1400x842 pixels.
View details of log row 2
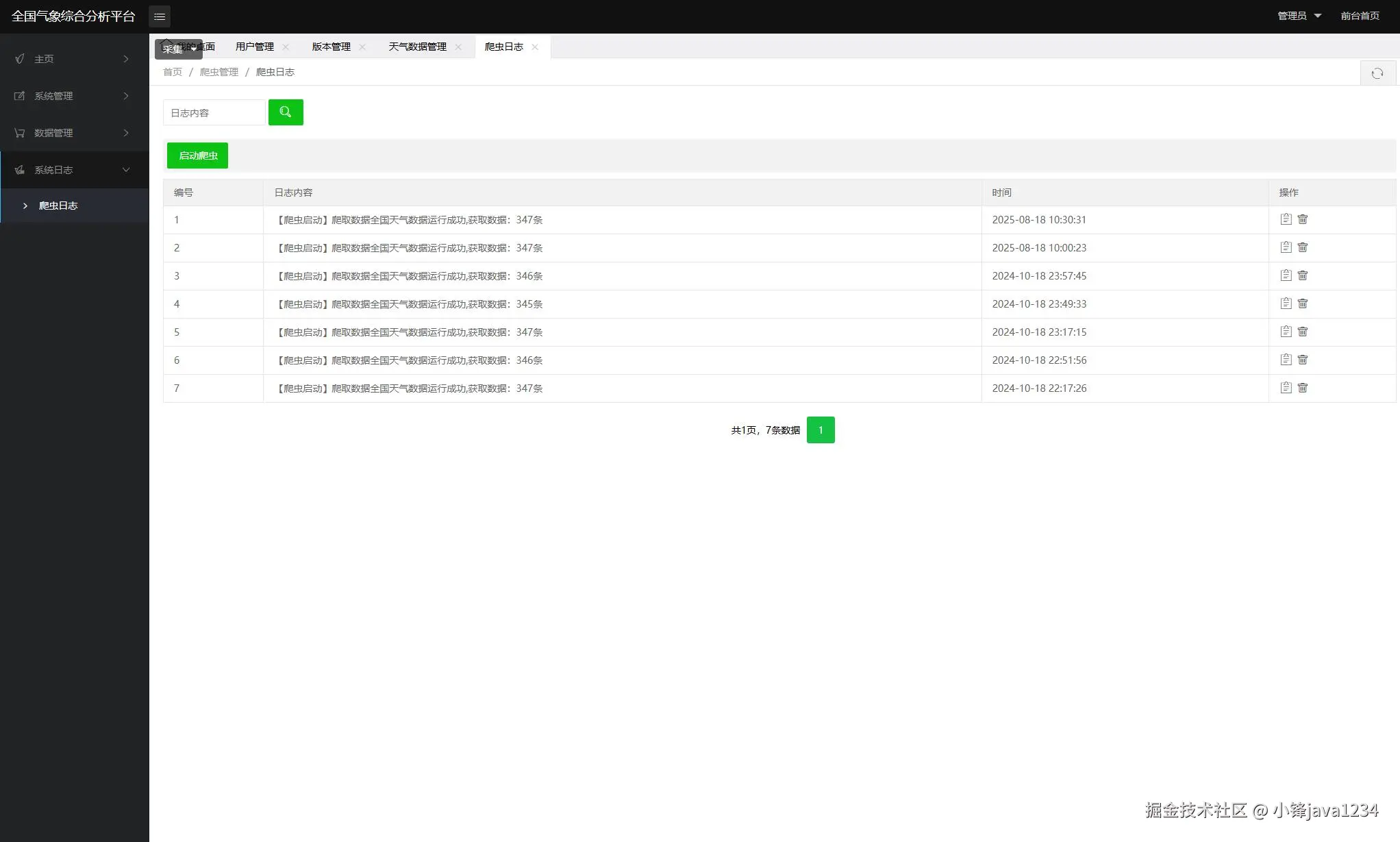(1286, 247)
